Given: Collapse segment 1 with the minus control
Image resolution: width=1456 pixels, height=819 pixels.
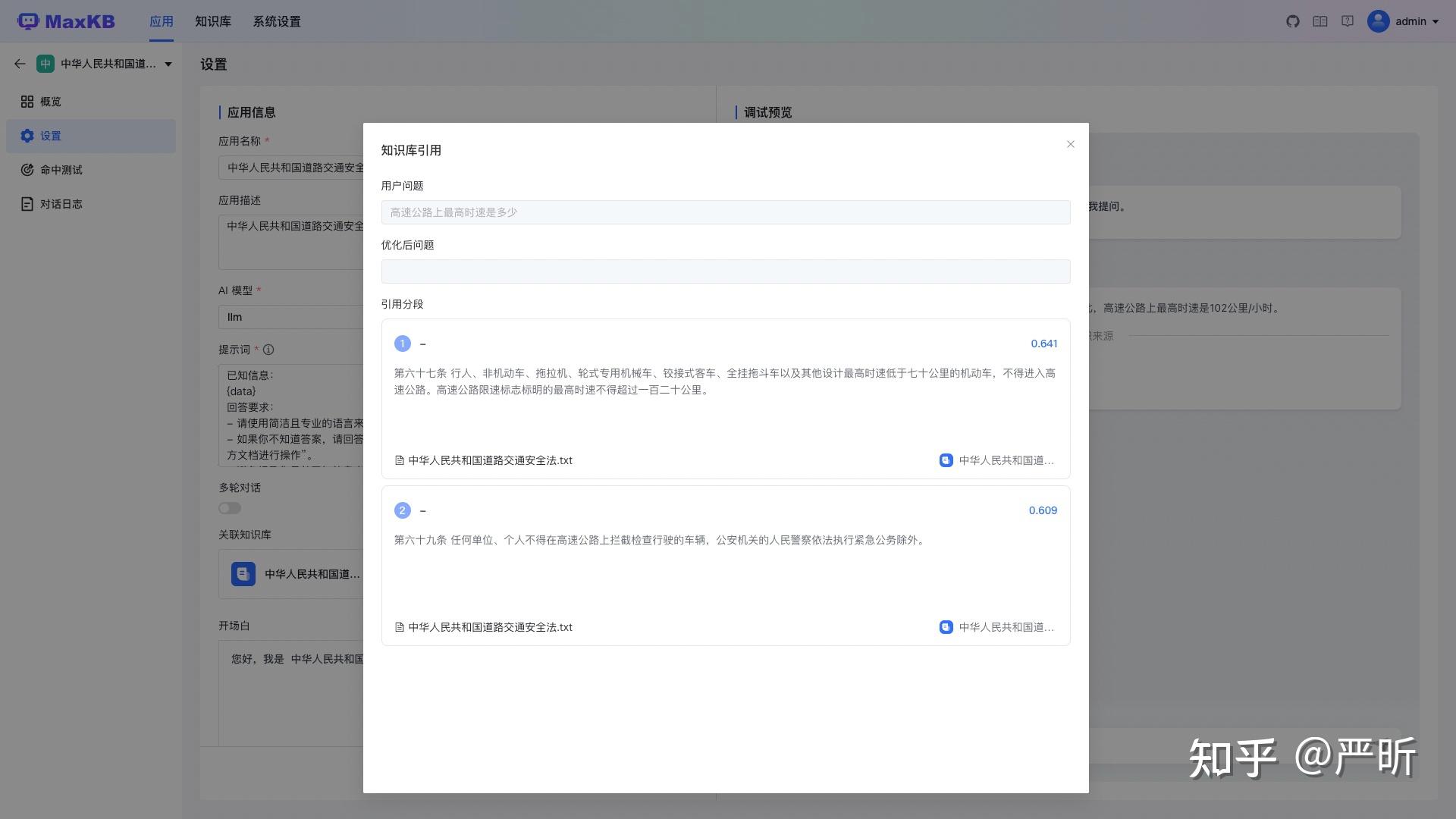Looking at the screenshot, I should point(422,344).
